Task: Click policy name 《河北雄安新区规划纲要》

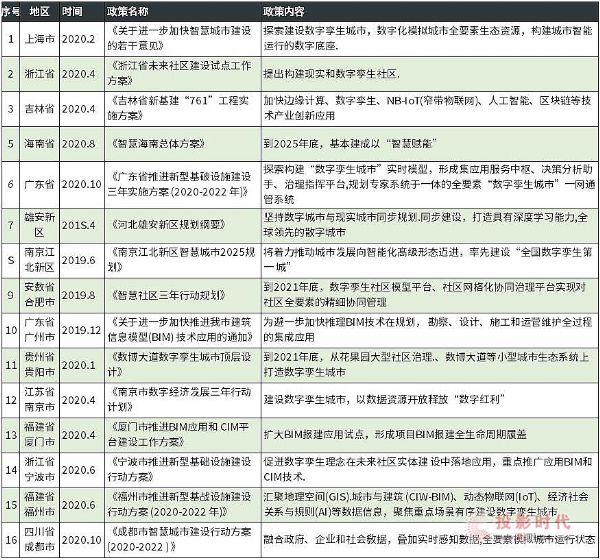Action: [168, 225]
